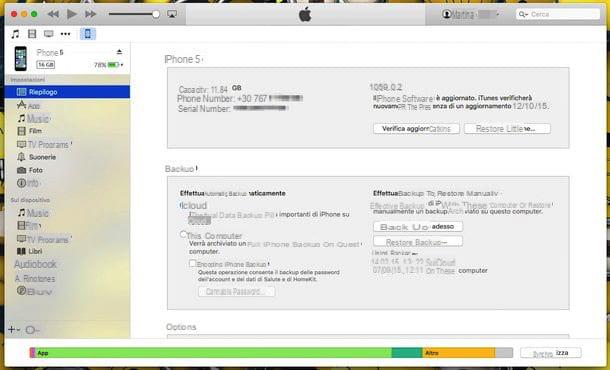Select the iCloud backup radio option
Screen dimensions: 610x370
181,205
